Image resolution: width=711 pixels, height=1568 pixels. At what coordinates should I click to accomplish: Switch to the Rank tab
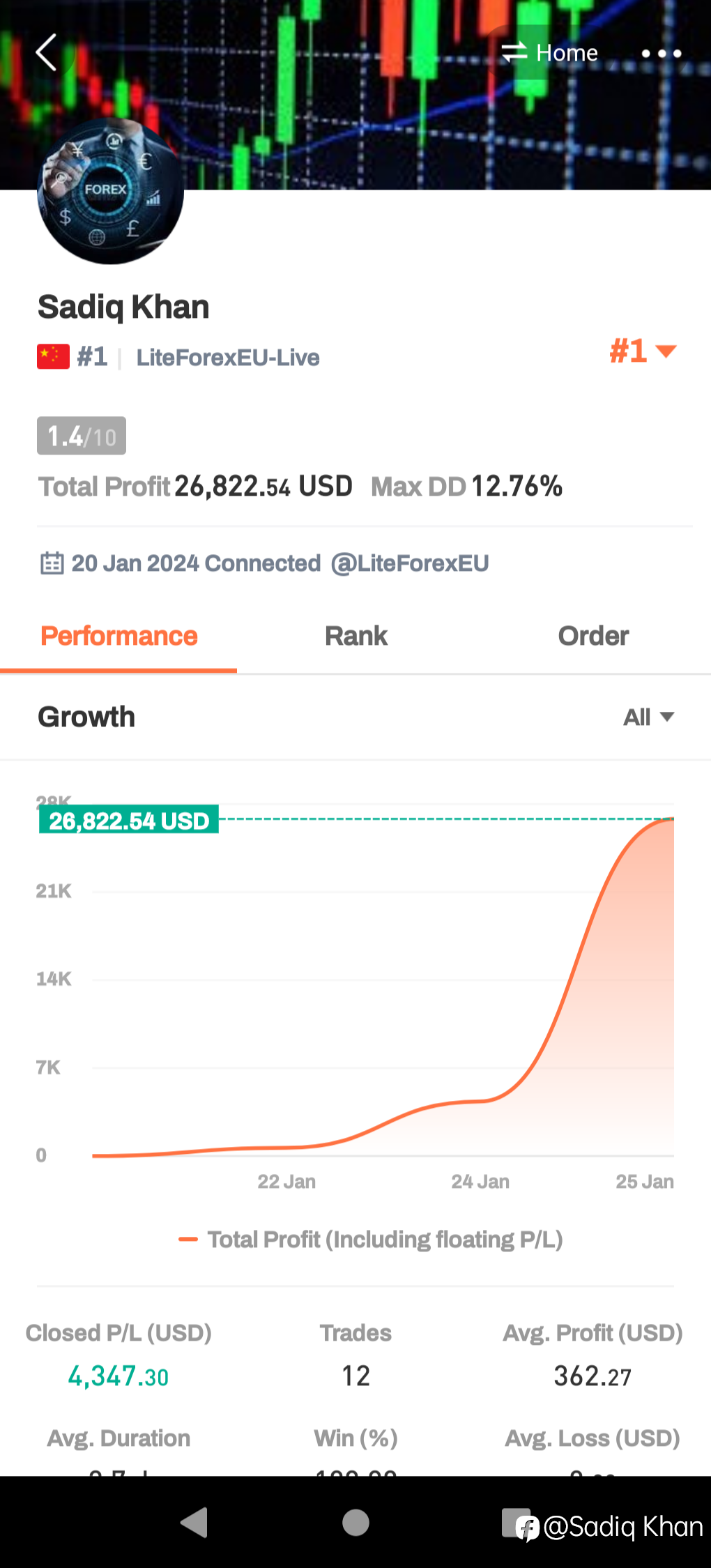[355, 636]
